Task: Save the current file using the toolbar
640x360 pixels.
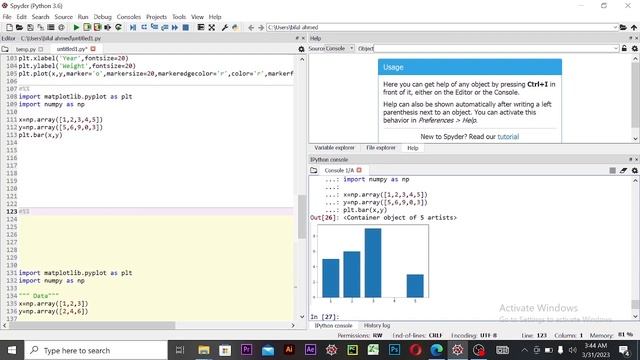Action: click(x=30, y=27)
